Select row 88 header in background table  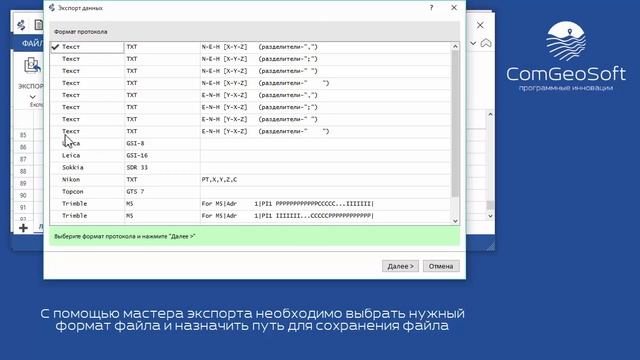pyautogui.click(x=23, y=171)
